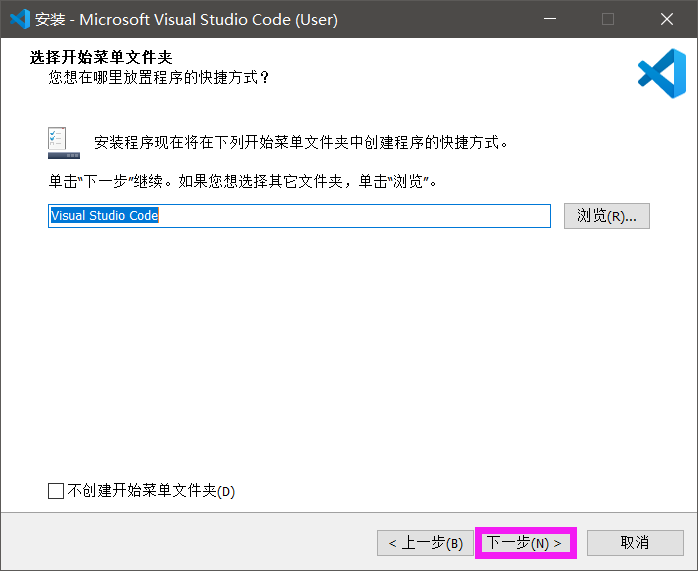This screenshot has width=698, height=571.
Task: Minimize the installer window
Action: point(550,19)
